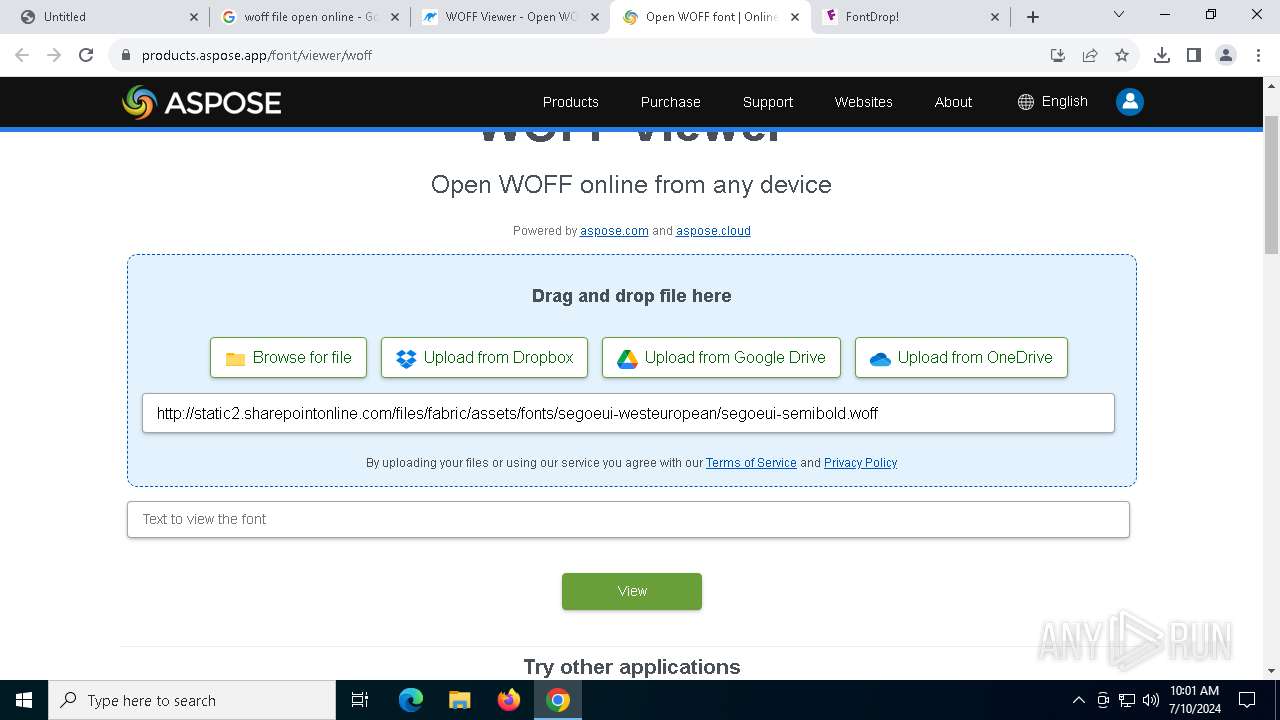Viewport: 1280px width, 720px height.
Task: Click the Aspose logo
Action: pos(201,102)
